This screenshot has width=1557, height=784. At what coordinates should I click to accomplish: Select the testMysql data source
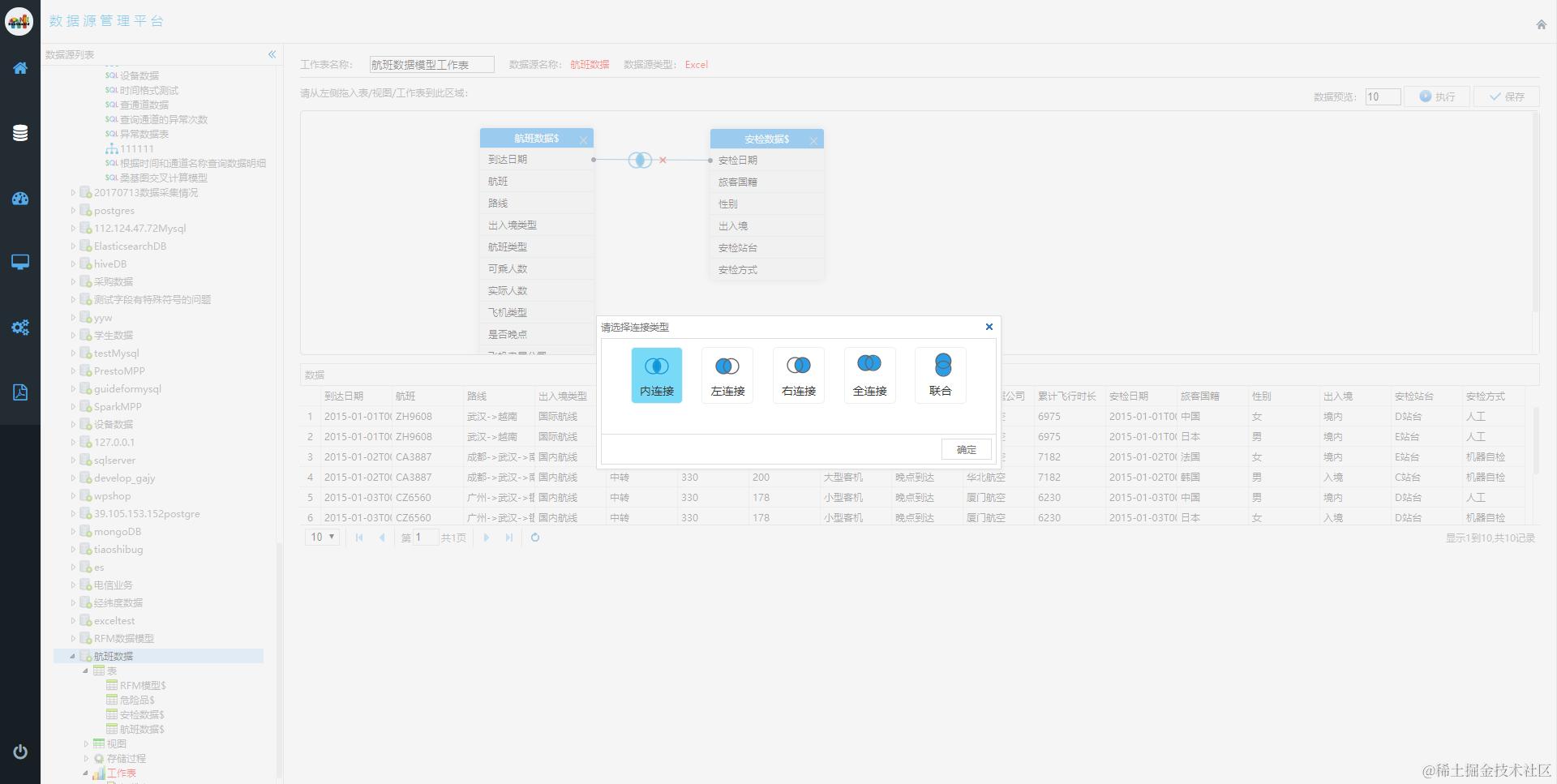pyautogui.click(x=116, y=353)
